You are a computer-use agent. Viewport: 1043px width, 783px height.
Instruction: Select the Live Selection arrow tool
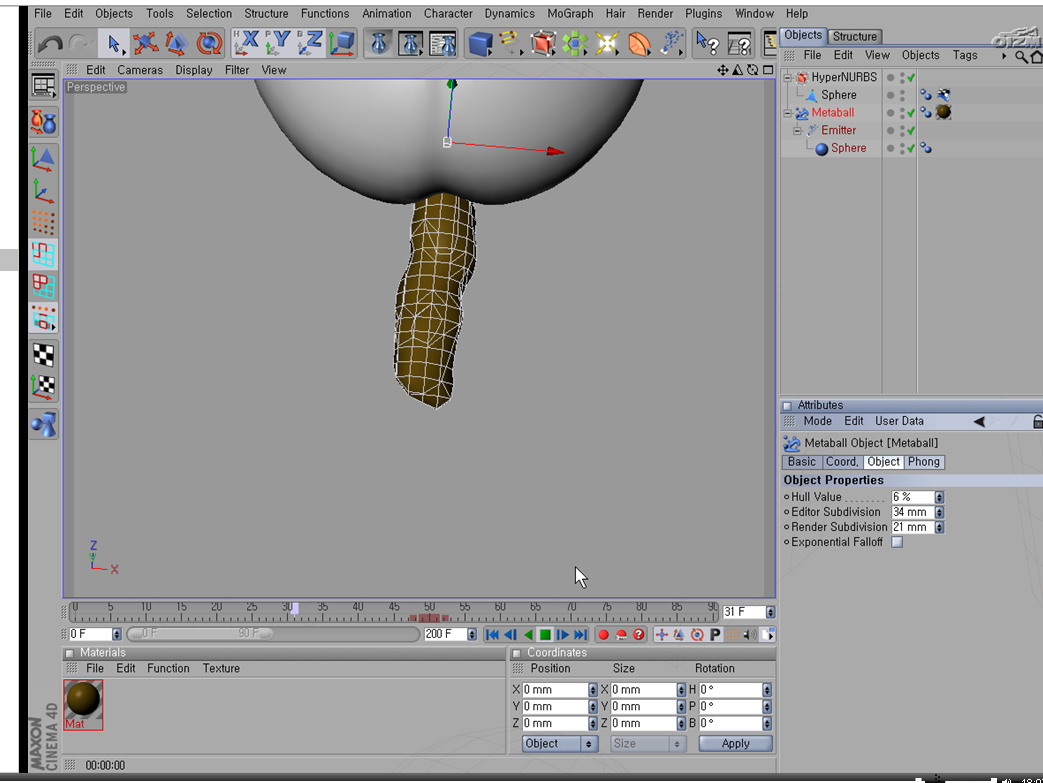(113, 44)
